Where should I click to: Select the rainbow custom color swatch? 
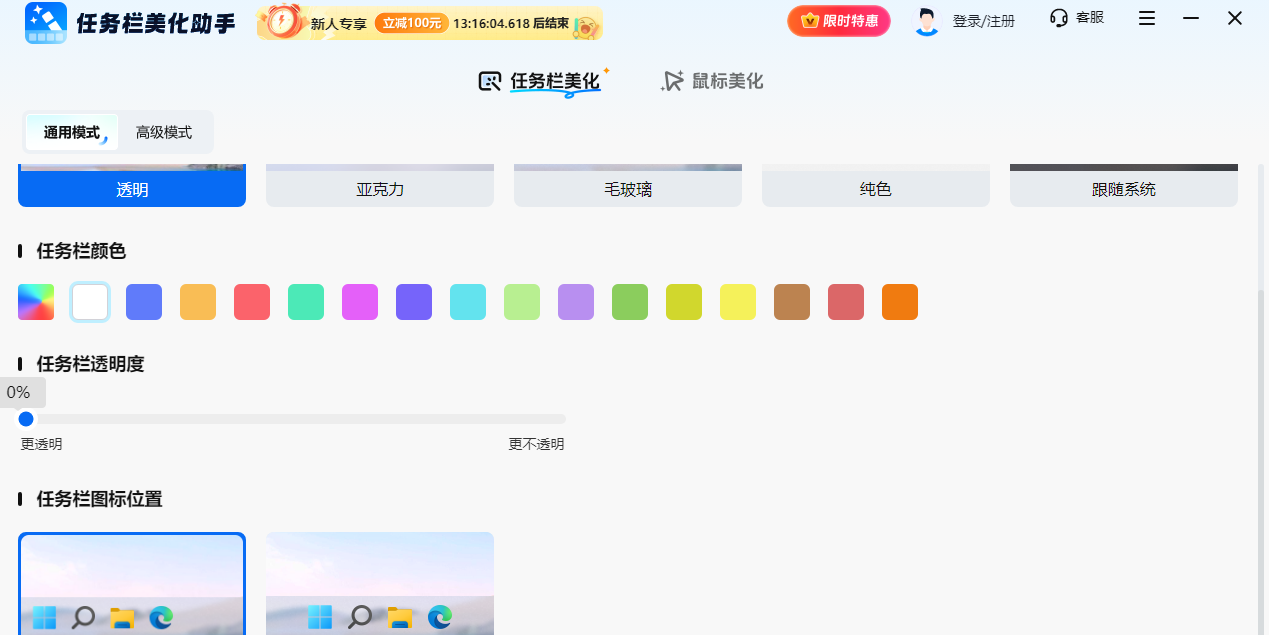click(x=36, y=301)
